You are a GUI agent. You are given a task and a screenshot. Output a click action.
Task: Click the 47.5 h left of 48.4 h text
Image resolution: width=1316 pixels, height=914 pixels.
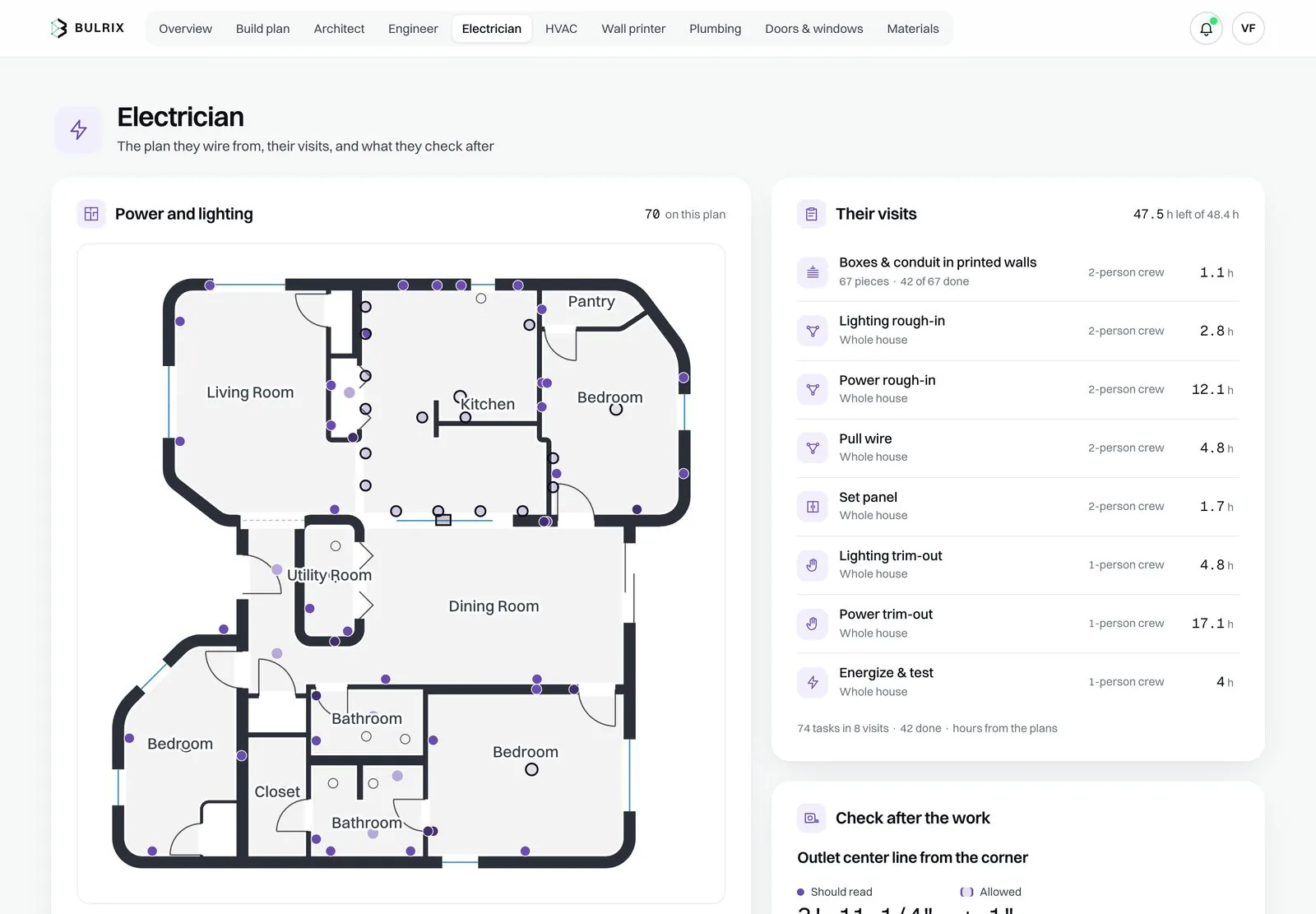click(1186, 214)
